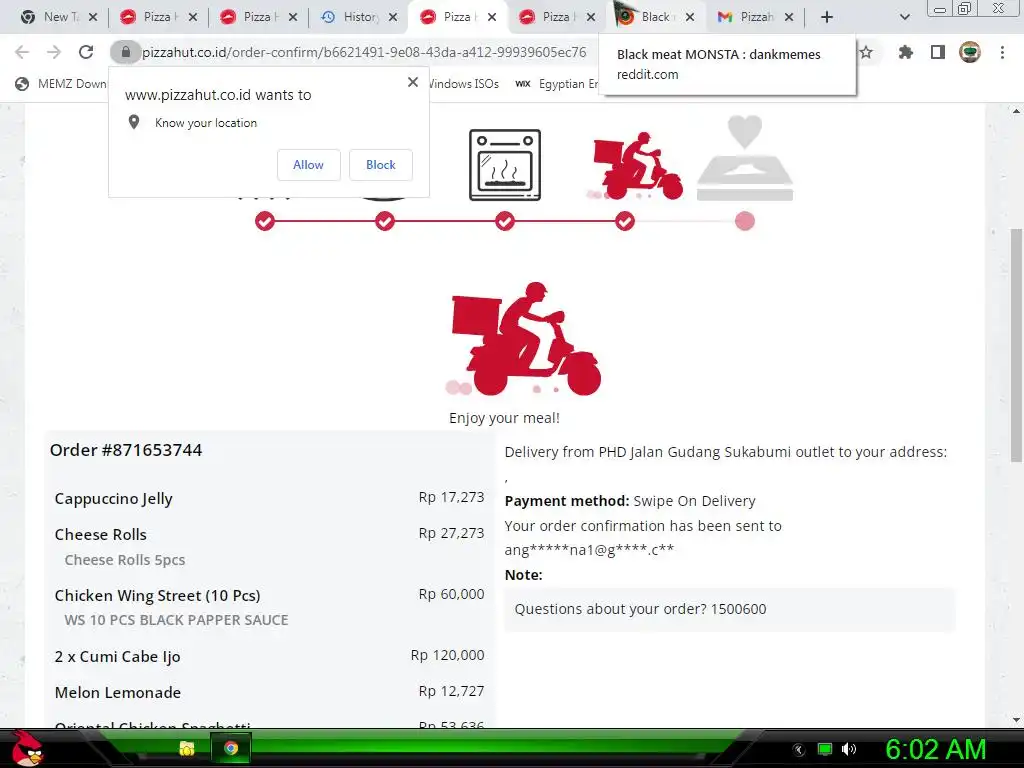Viewport: 1024px width, 768px height.
Task: Click the large red delivery rider image
Action: pos(524,339)
